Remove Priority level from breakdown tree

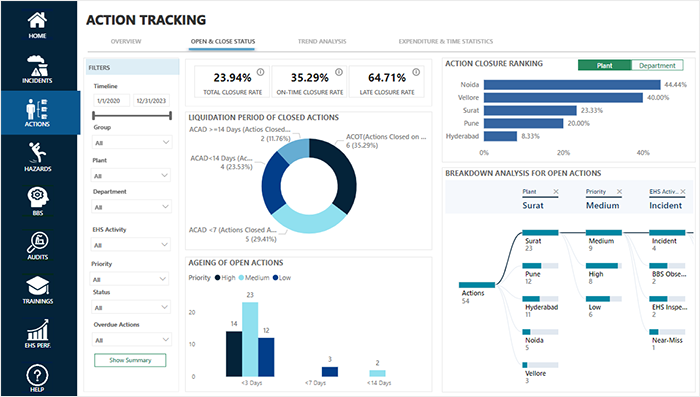pyautogui.click(x=619, y=192)
